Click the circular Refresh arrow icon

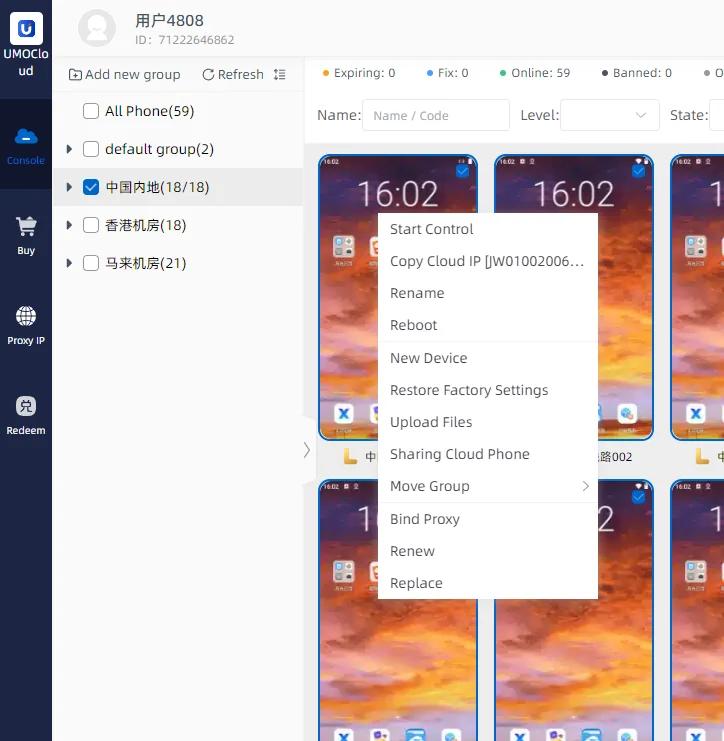(x=208, y=75)
